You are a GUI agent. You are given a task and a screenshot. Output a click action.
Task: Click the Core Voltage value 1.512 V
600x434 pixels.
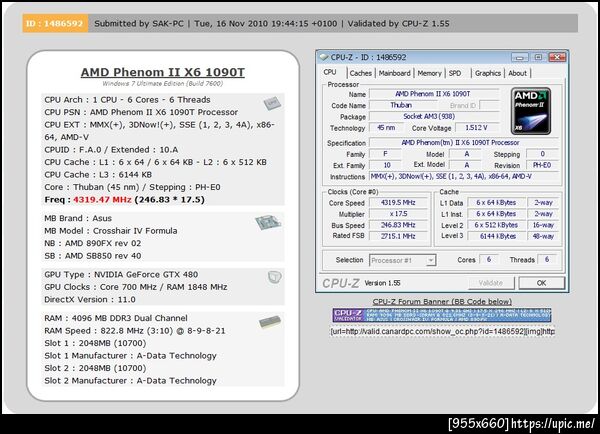point(476,128)
